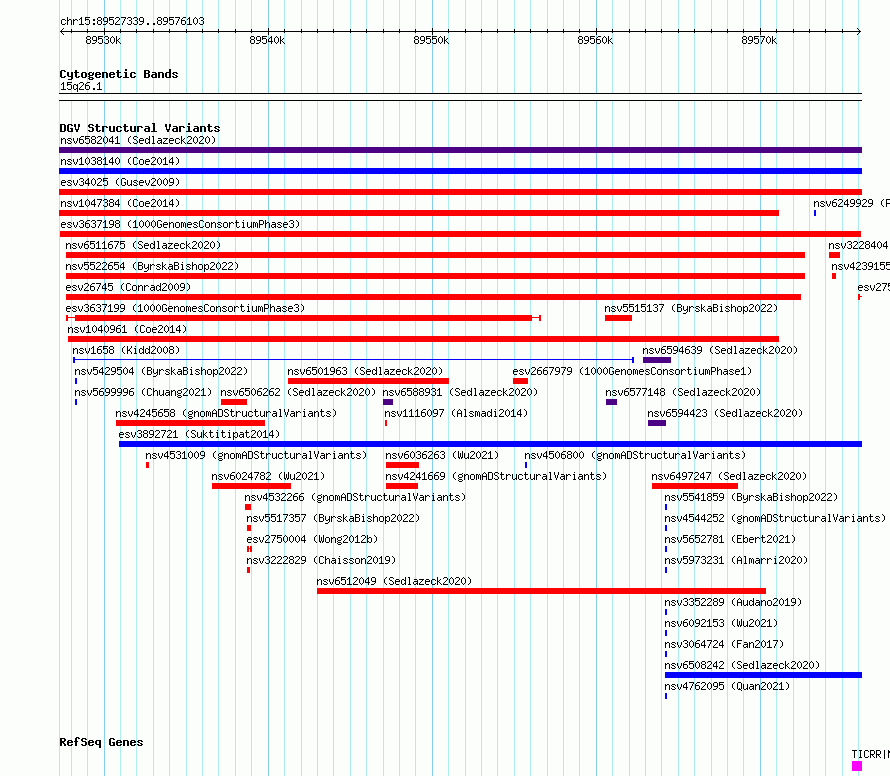Click the nsv1658 (Kidd2008) label
Viewport: 890px width, 776px height.
click(126, 350)
